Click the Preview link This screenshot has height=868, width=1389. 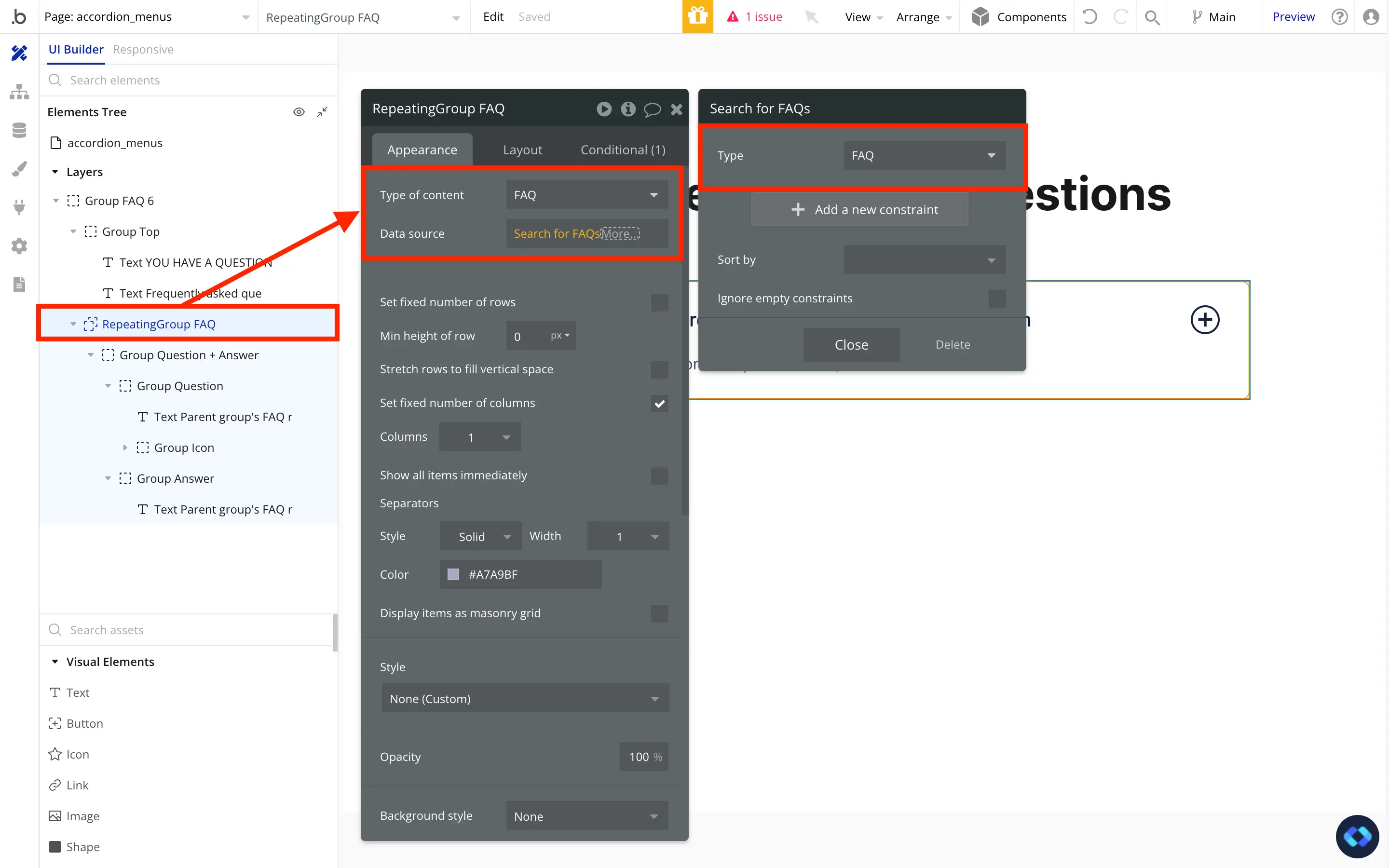pos(1293,17)
